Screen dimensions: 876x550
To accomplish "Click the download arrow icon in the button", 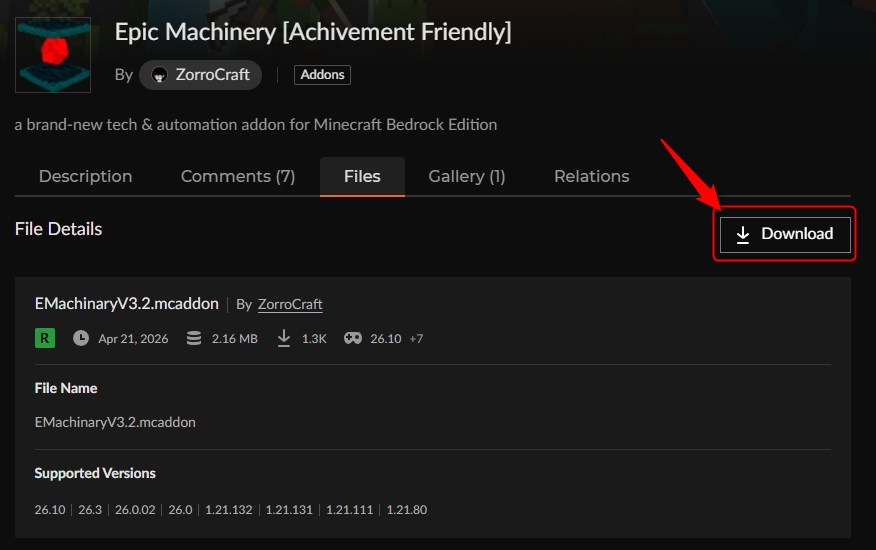I will 743,235.
